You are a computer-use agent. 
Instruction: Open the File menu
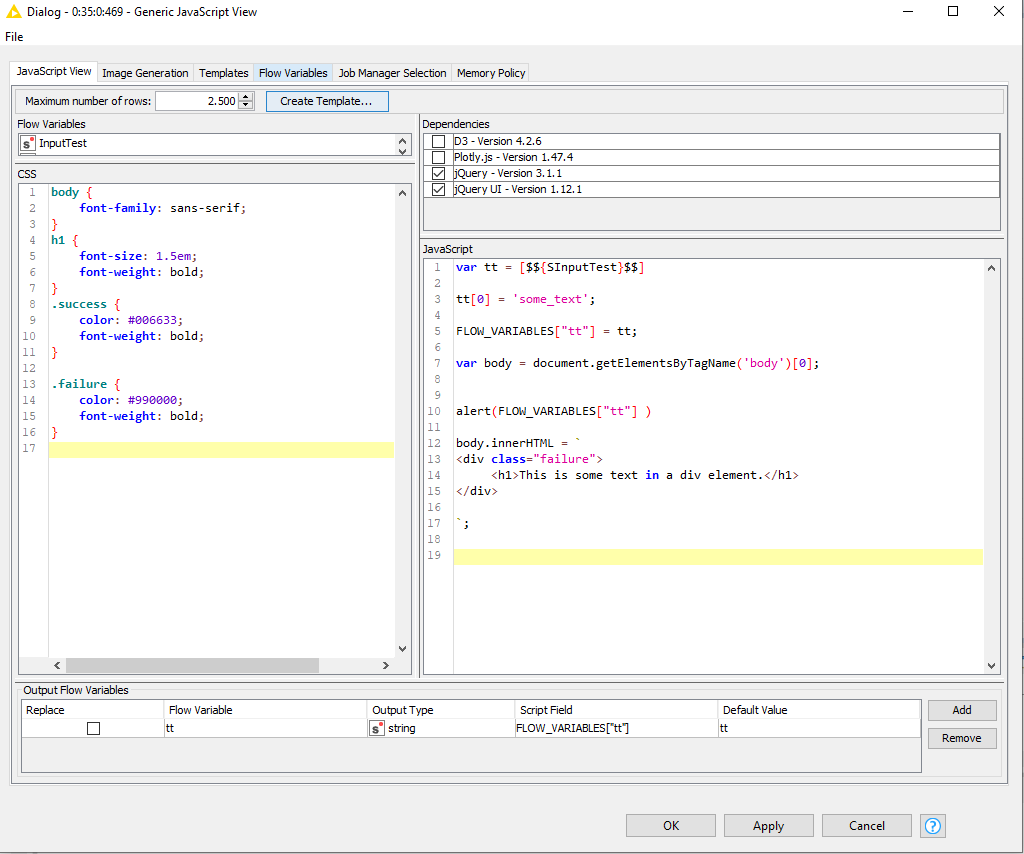(14, 37)
